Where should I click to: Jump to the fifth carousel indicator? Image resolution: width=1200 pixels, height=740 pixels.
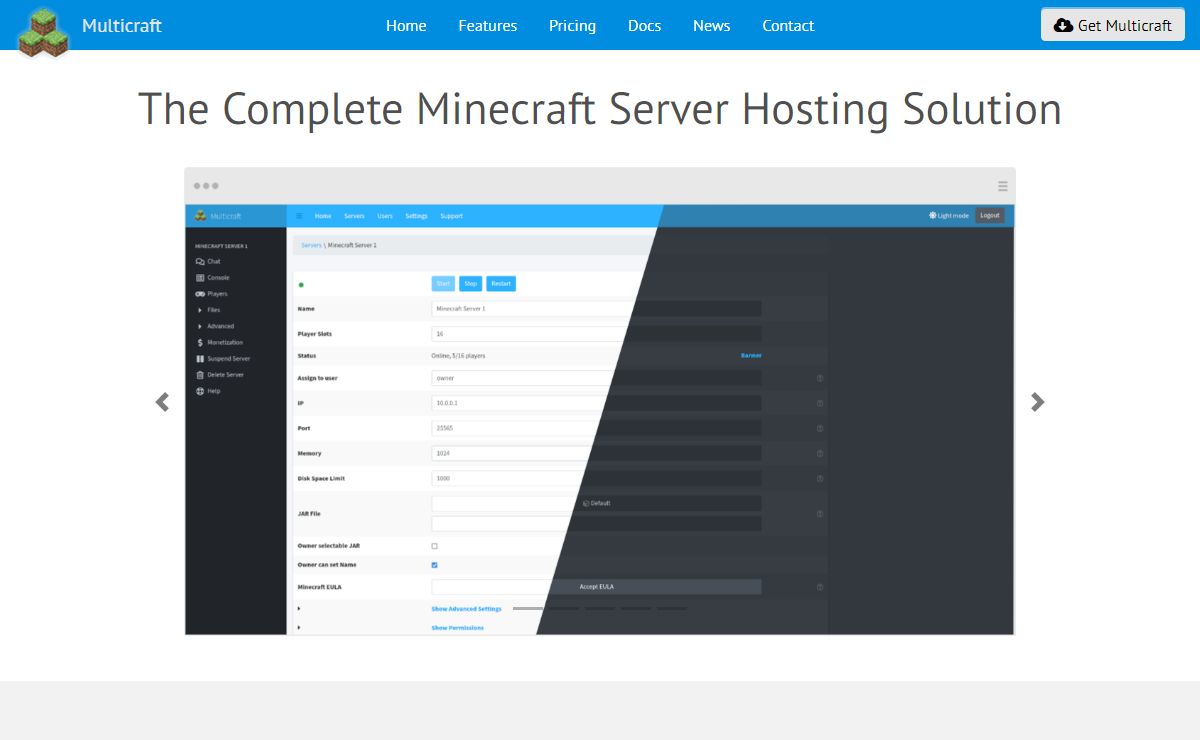(672, 608)
